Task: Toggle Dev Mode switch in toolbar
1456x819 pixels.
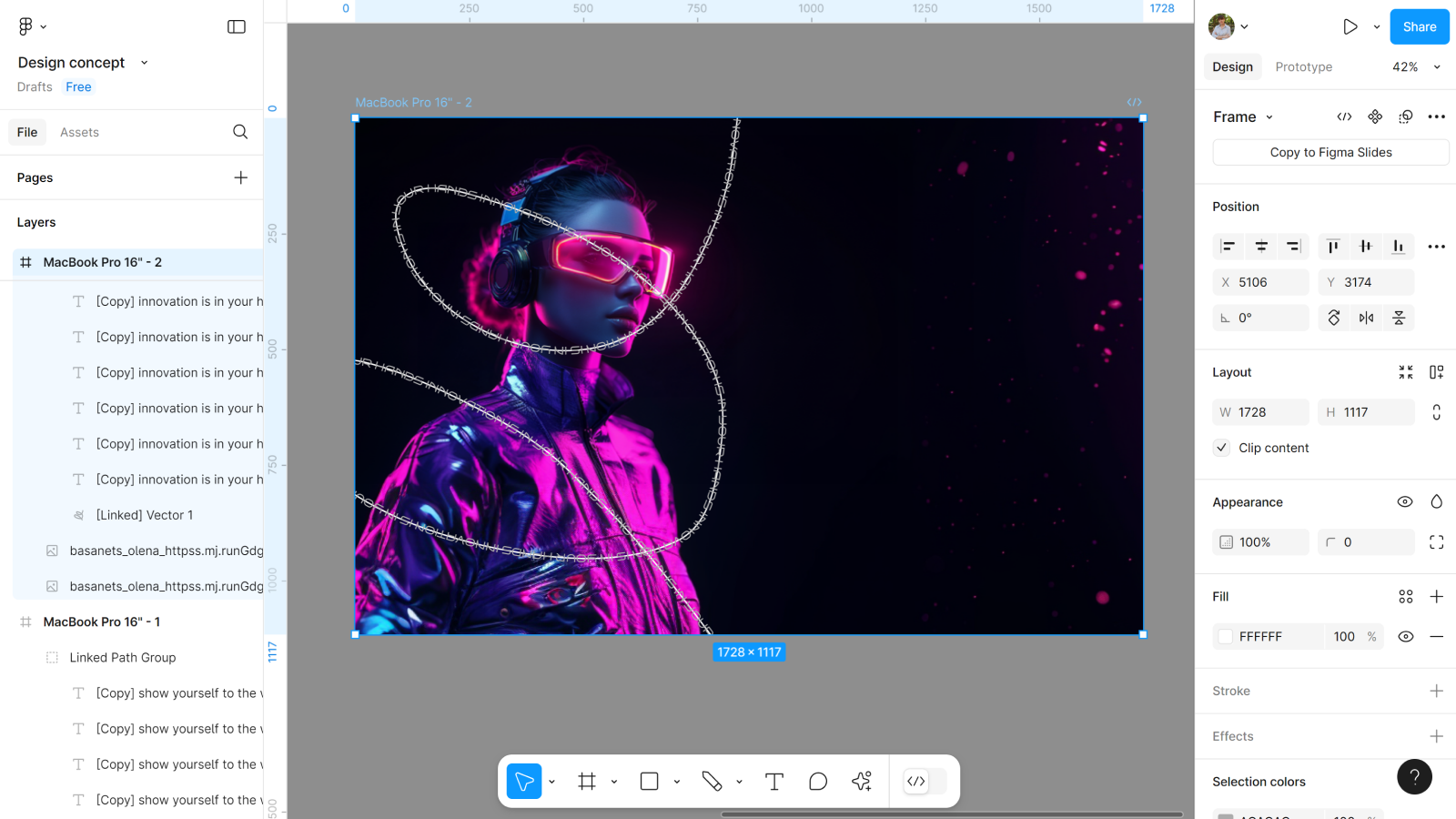Action: pos(925,782)
